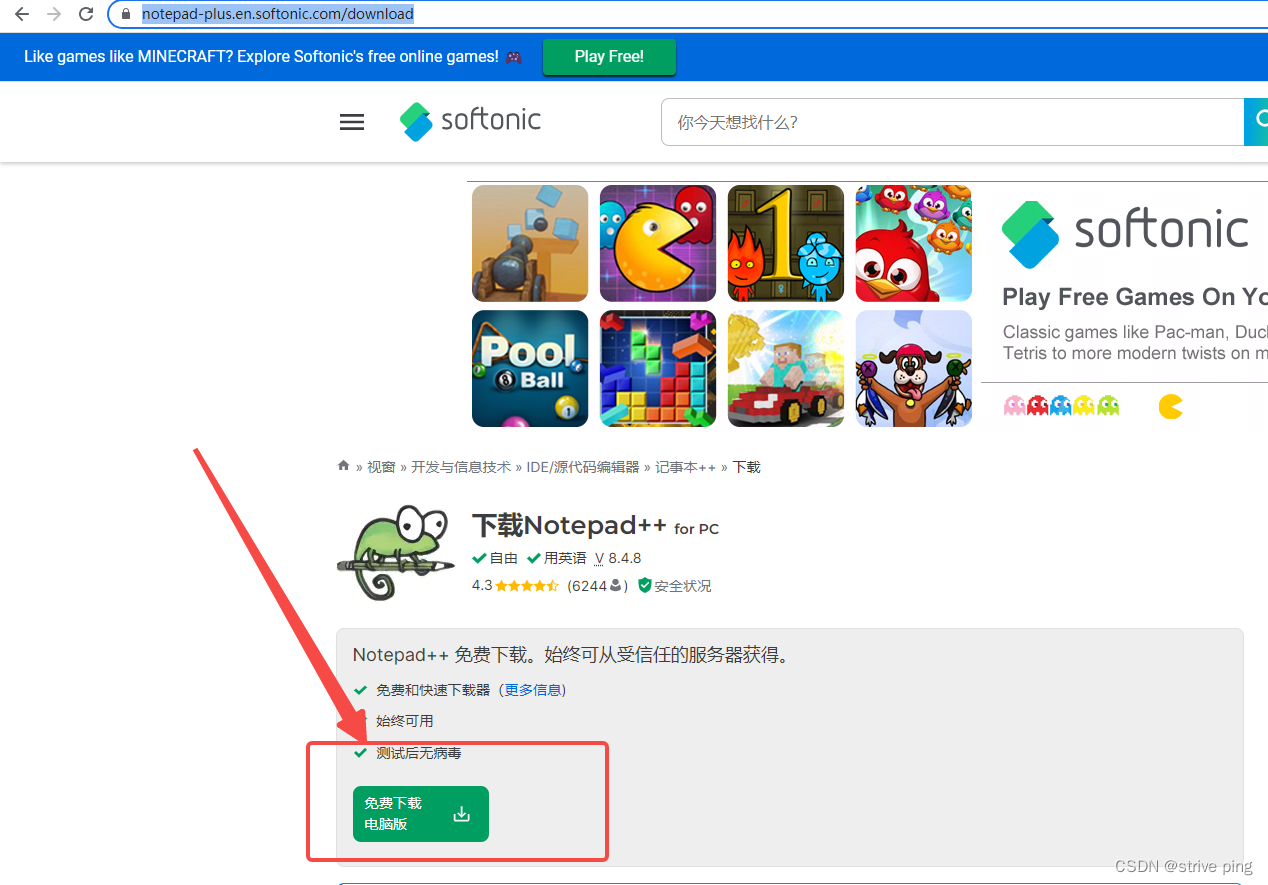
Task: Click the blue search button
Action: [x=1256, y=122]
